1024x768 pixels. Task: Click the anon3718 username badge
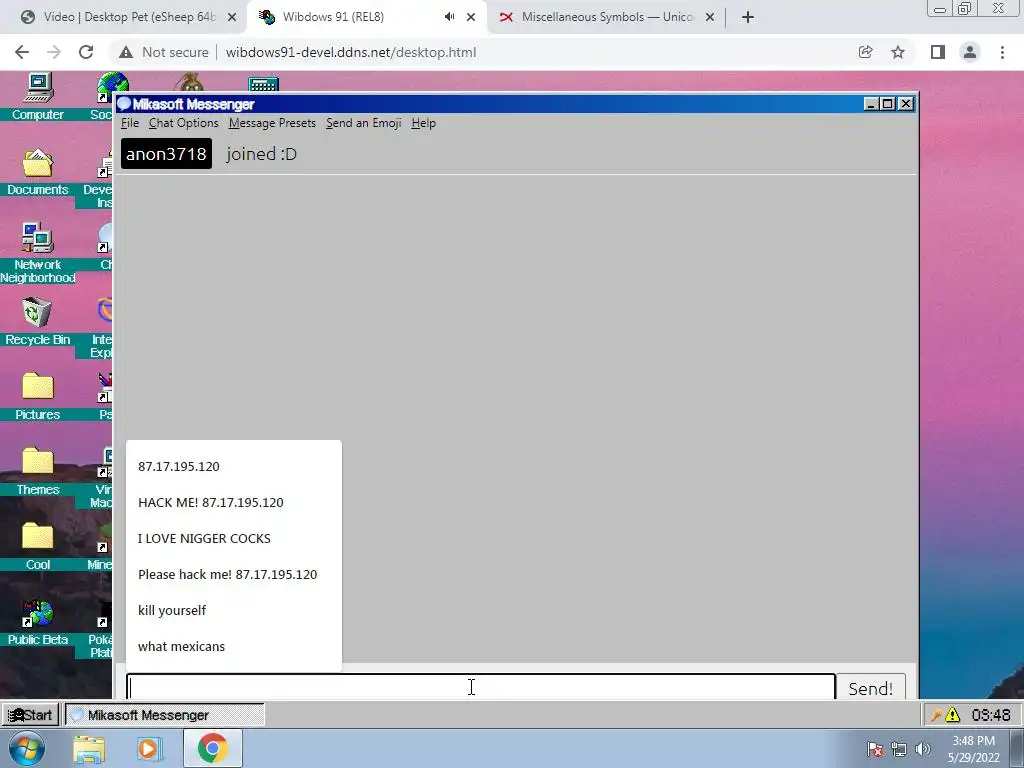click(x=167, y=153)
